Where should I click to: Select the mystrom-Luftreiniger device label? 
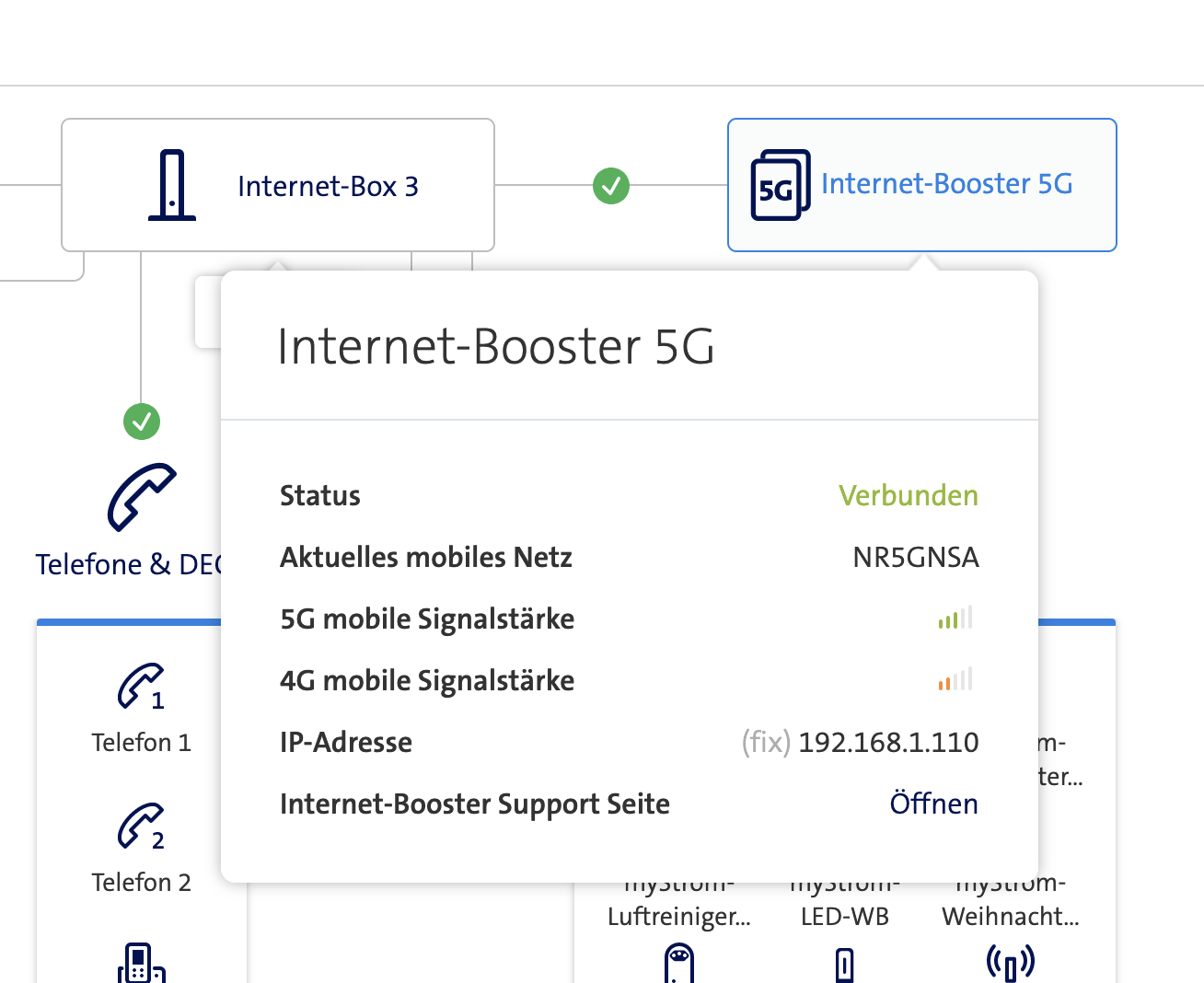[x=678, y=916]
